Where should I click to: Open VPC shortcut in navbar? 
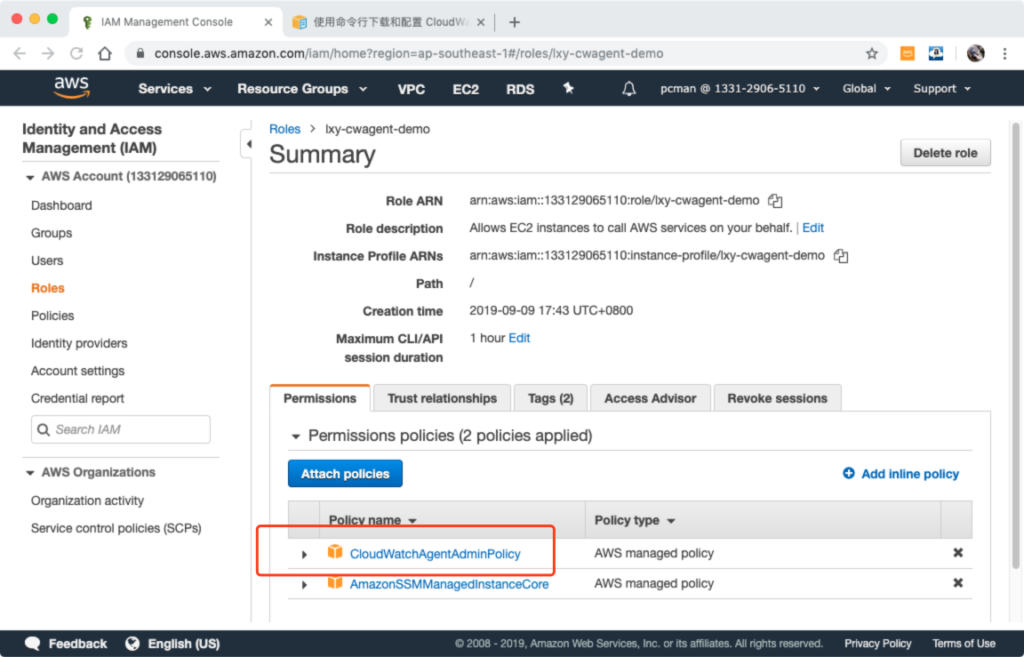411,89
